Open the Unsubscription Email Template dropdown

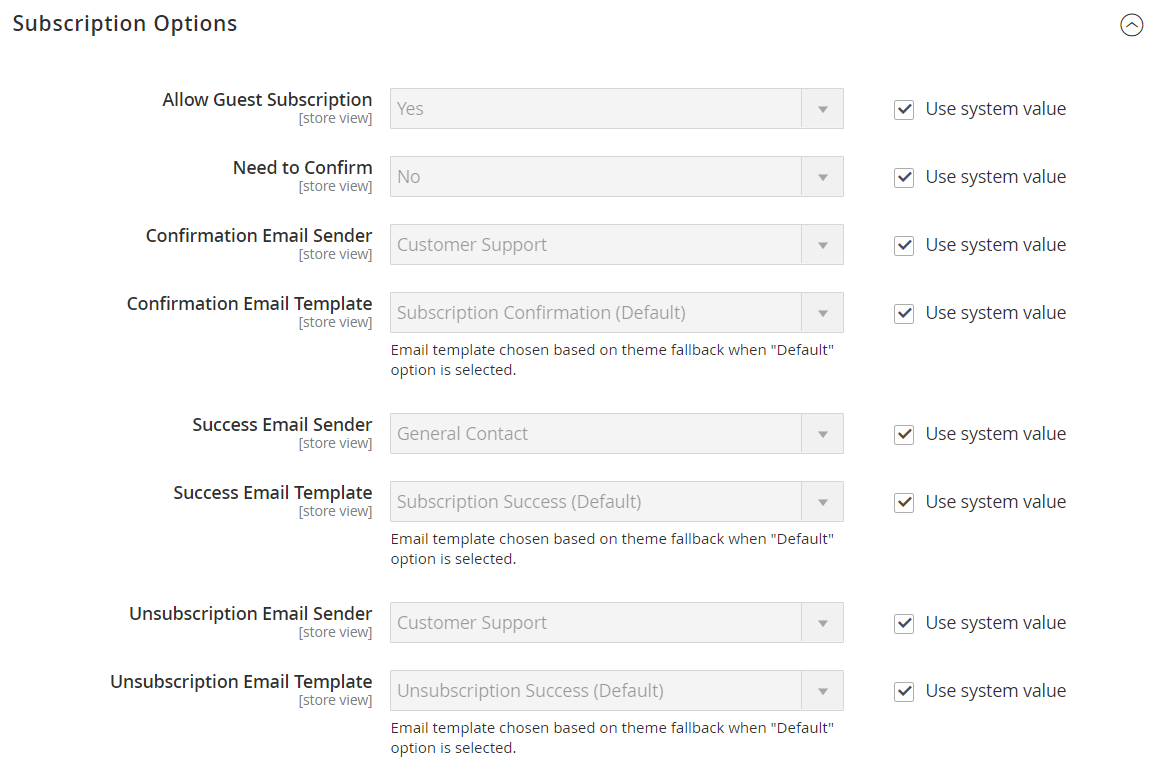(x=617, y=690)
